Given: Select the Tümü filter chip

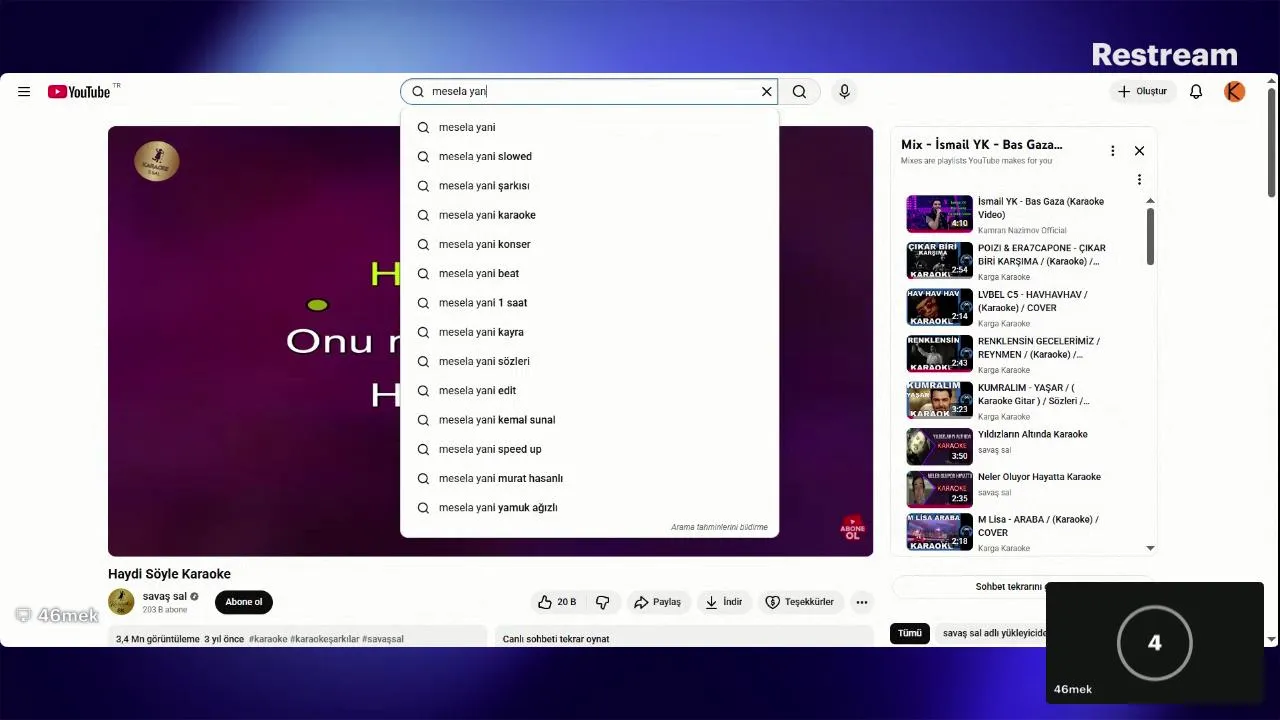Looking at the screenshot, I should (x=909, y=633).
